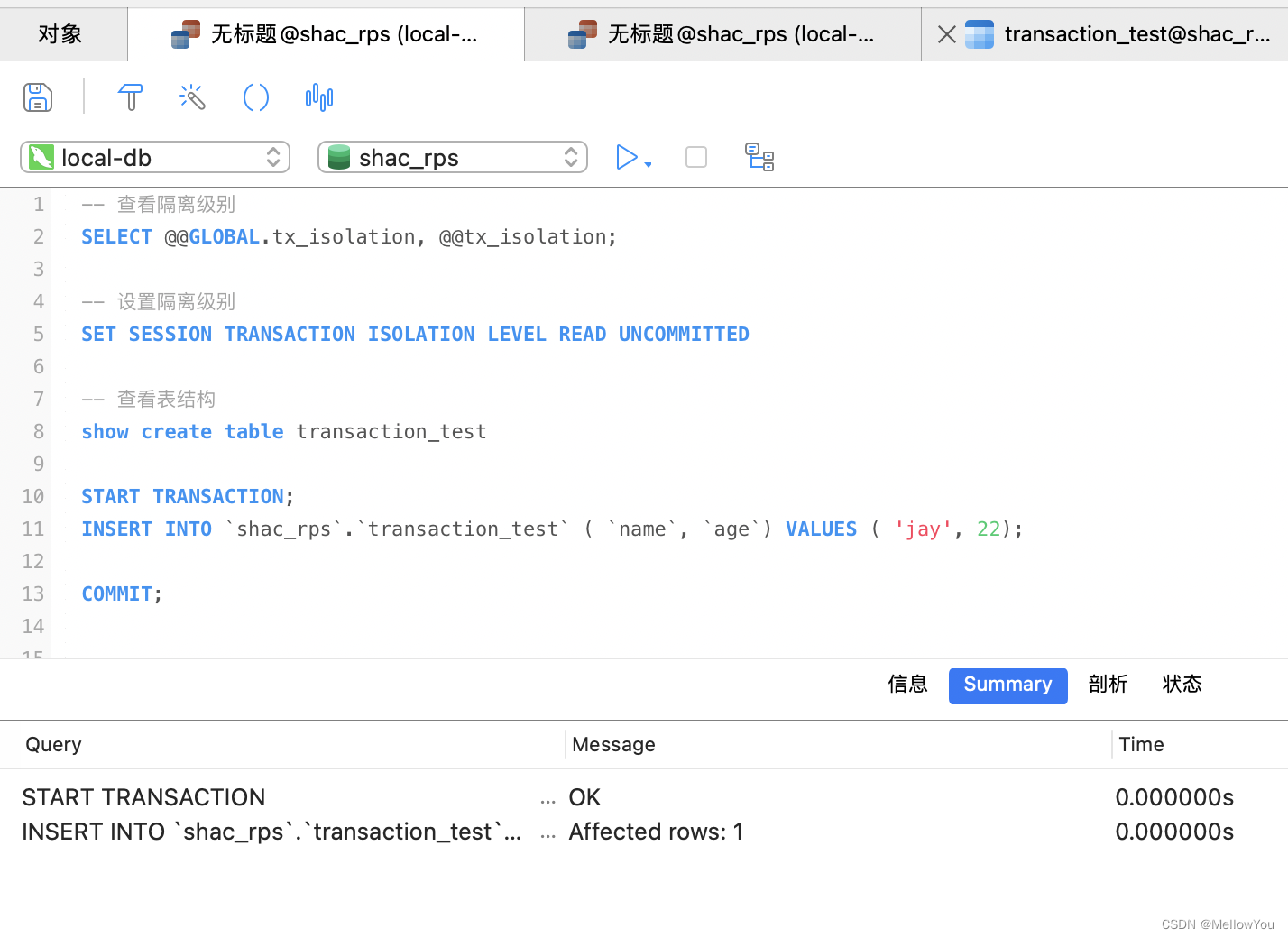Open the 状态 result tab
The width and height of the screenshot is (1288, 938).
(x=1182, y=685)
